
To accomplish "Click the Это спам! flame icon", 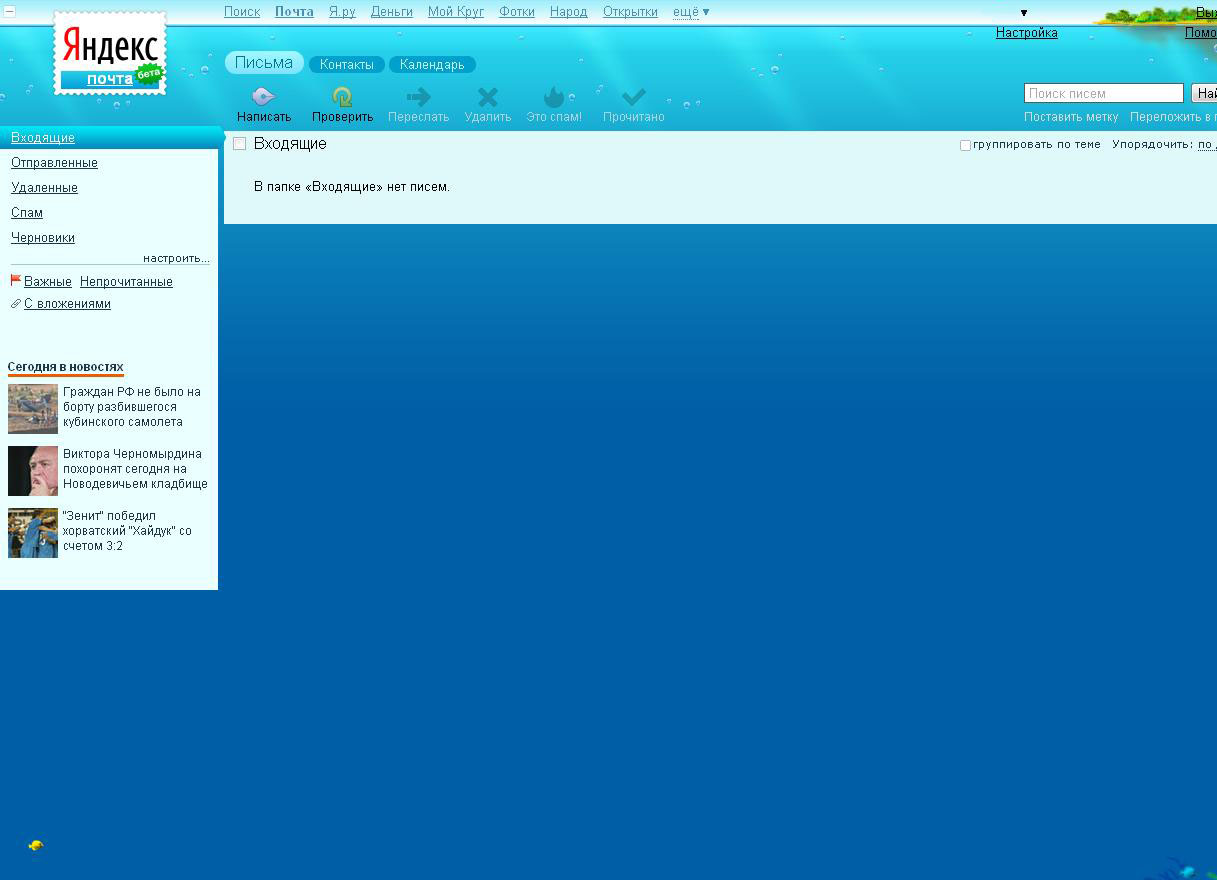I will tap(553, 97).
